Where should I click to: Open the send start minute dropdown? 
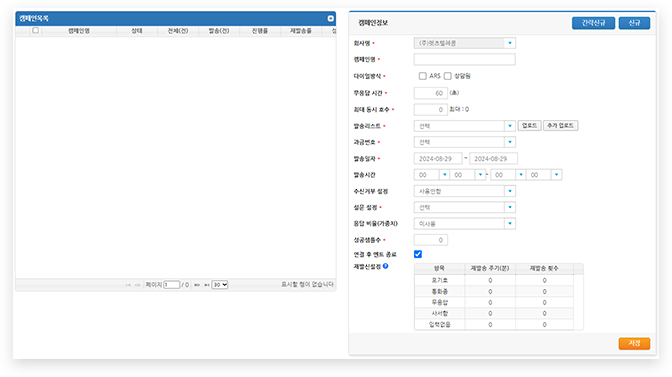[x=467, y=175]
